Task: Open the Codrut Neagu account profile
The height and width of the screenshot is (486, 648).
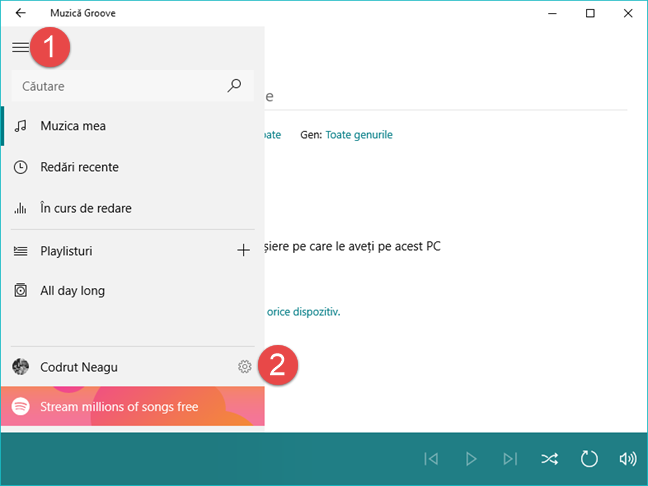Action: pyautogui.click(x=118, y=367)
